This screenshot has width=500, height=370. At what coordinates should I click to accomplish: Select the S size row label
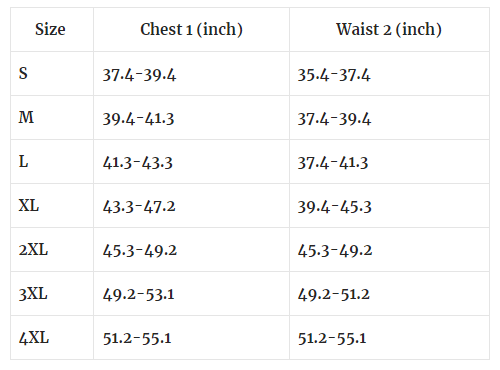[x=23, y=73]
